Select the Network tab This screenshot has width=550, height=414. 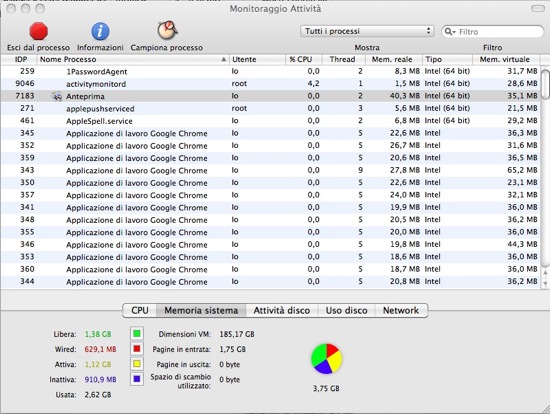click(401, 310)
